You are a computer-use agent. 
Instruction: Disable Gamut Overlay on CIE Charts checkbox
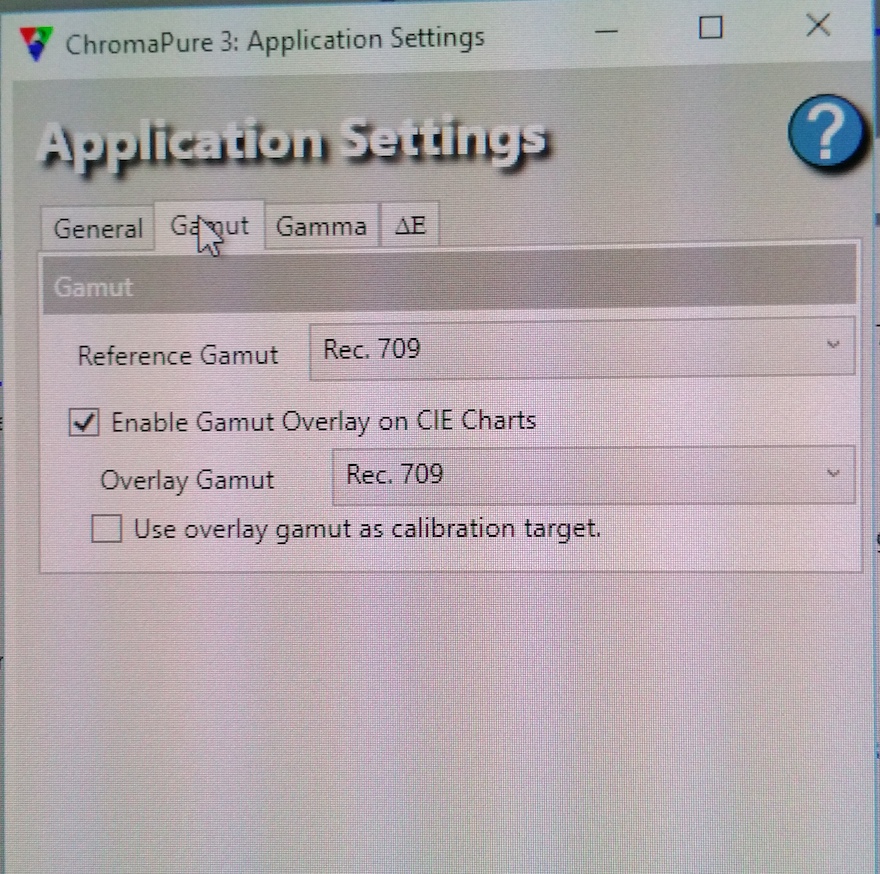pos(84,422)
